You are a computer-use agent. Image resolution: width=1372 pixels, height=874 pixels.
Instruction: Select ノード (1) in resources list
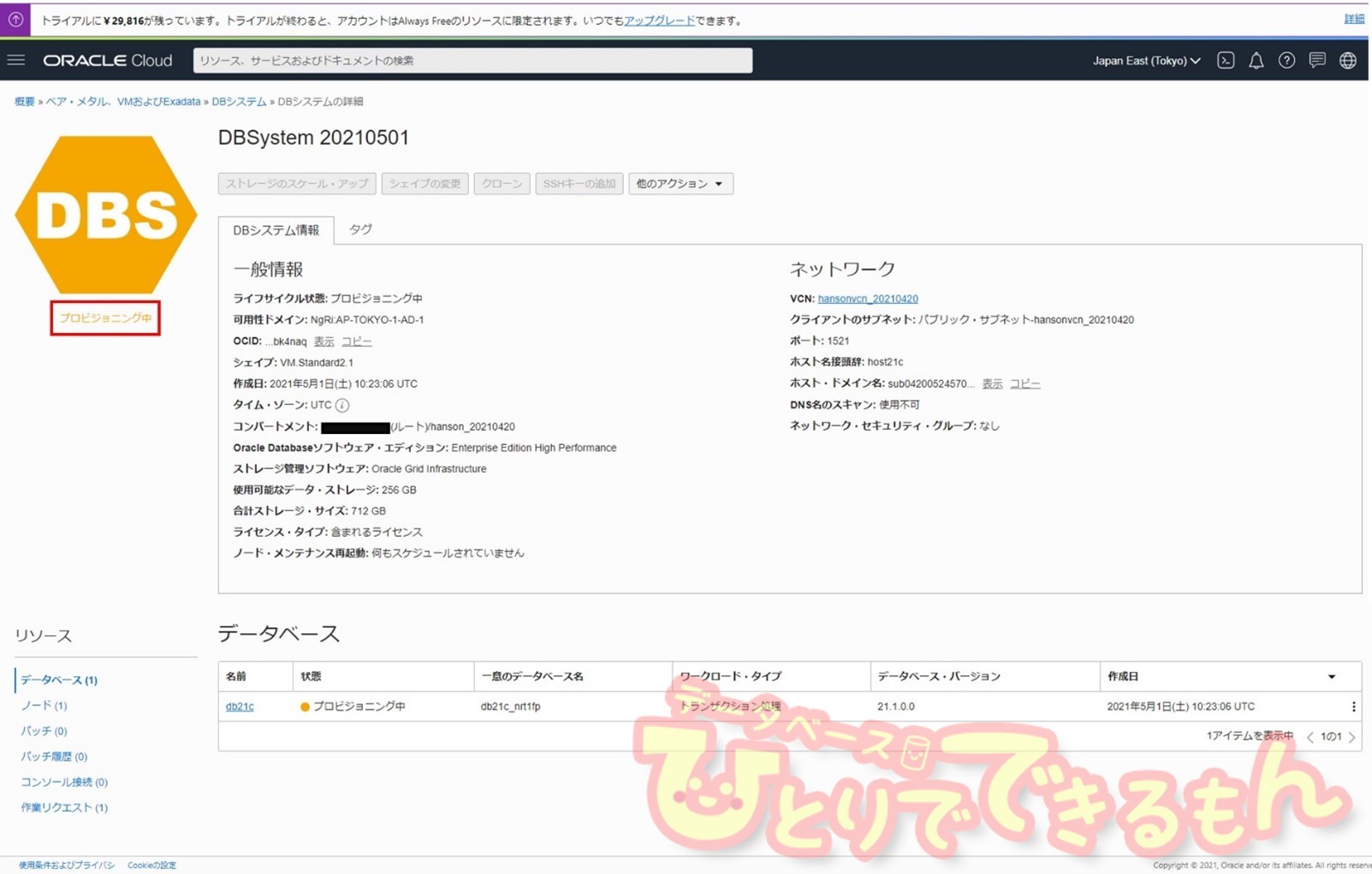[x=44, y=705]
